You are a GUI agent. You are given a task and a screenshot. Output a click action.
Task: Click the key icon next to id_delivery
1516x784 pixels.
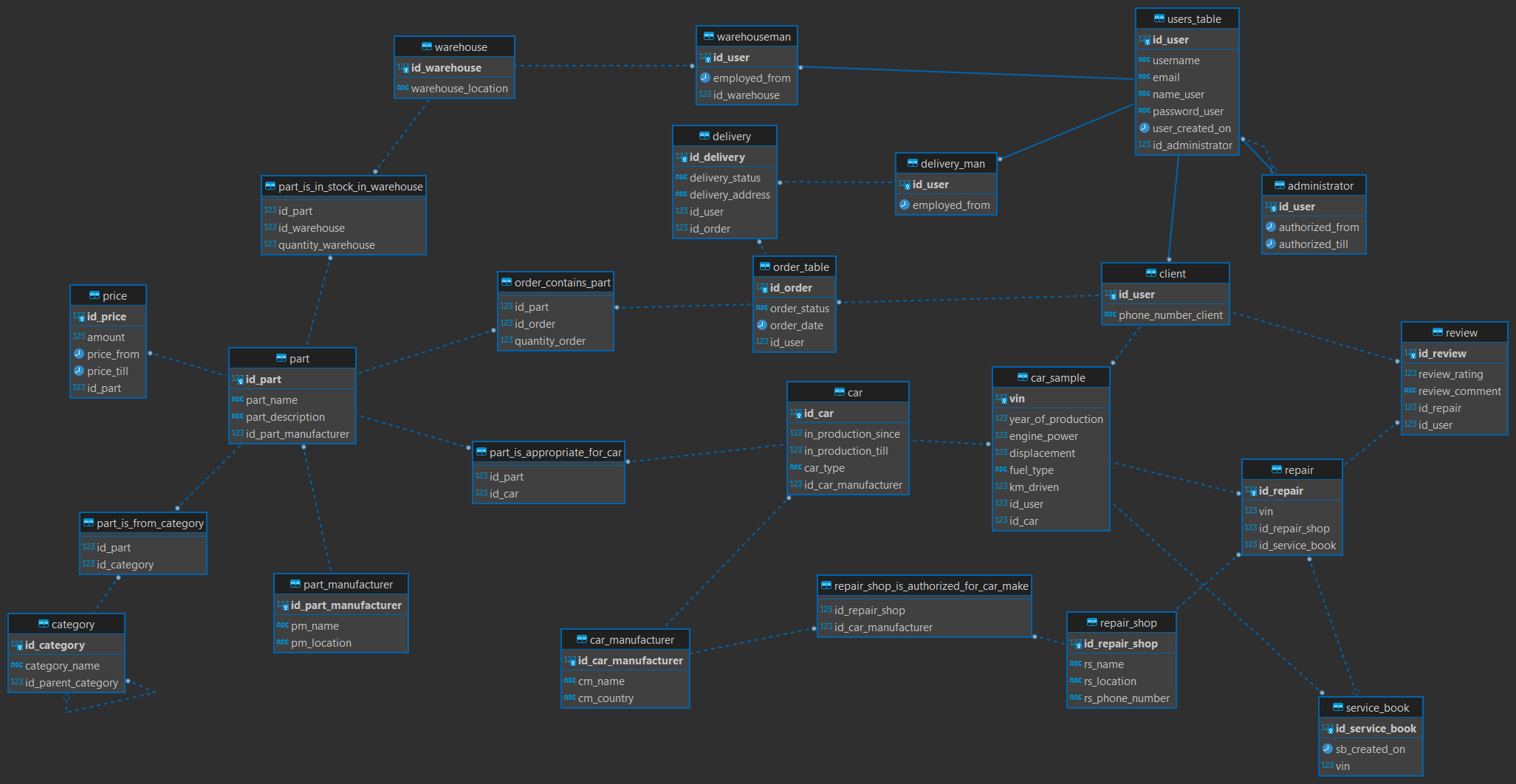(682, 157)
